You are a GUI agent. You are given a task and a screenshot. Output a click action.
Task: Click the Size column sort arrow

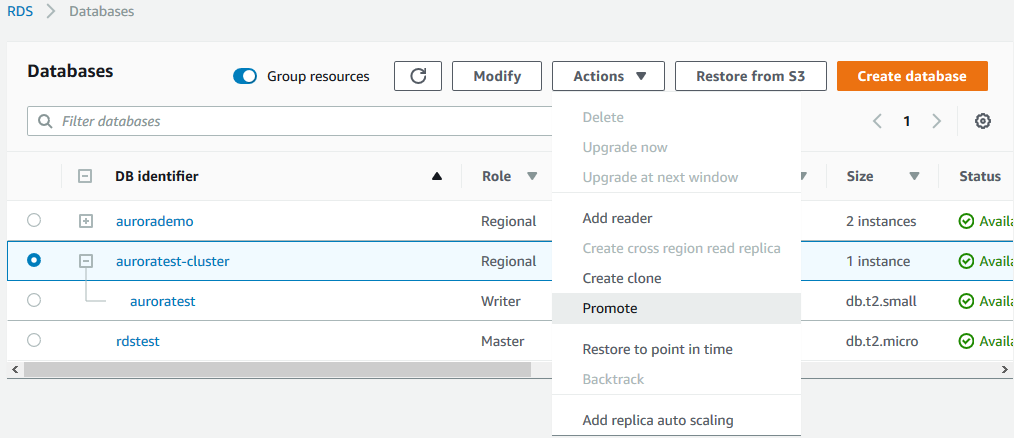pyautogui.click(x=914, y=177)
